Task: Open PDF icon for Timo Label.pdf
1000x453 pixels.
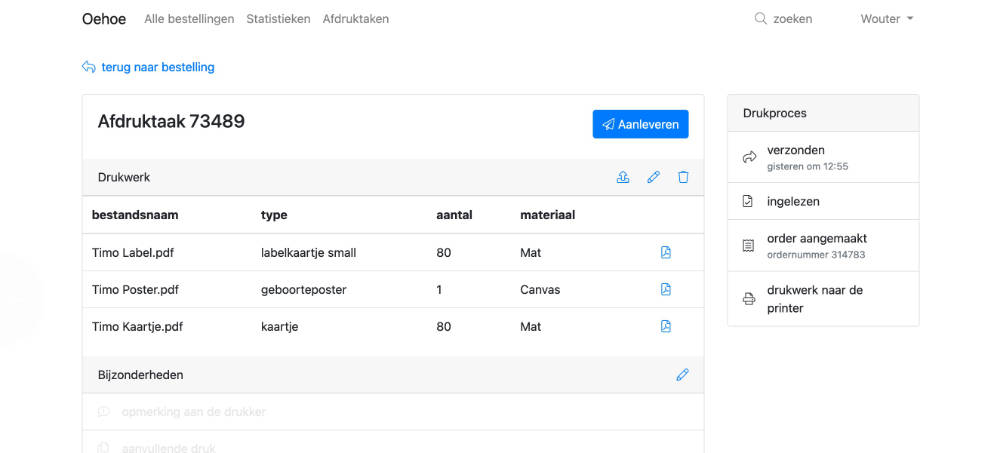Action: [x=666, y=253]
